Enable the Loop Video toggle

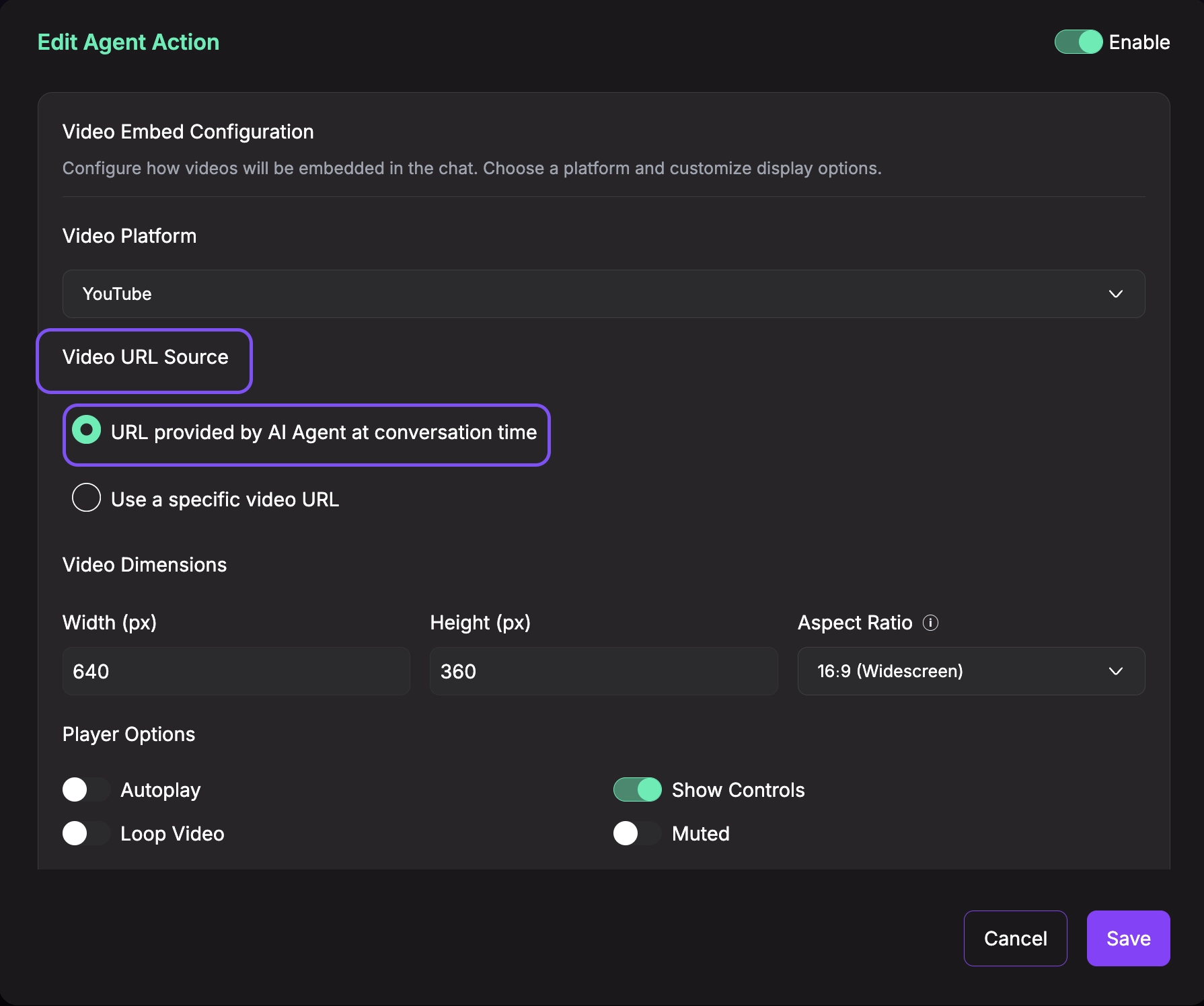tap(85, 833)
